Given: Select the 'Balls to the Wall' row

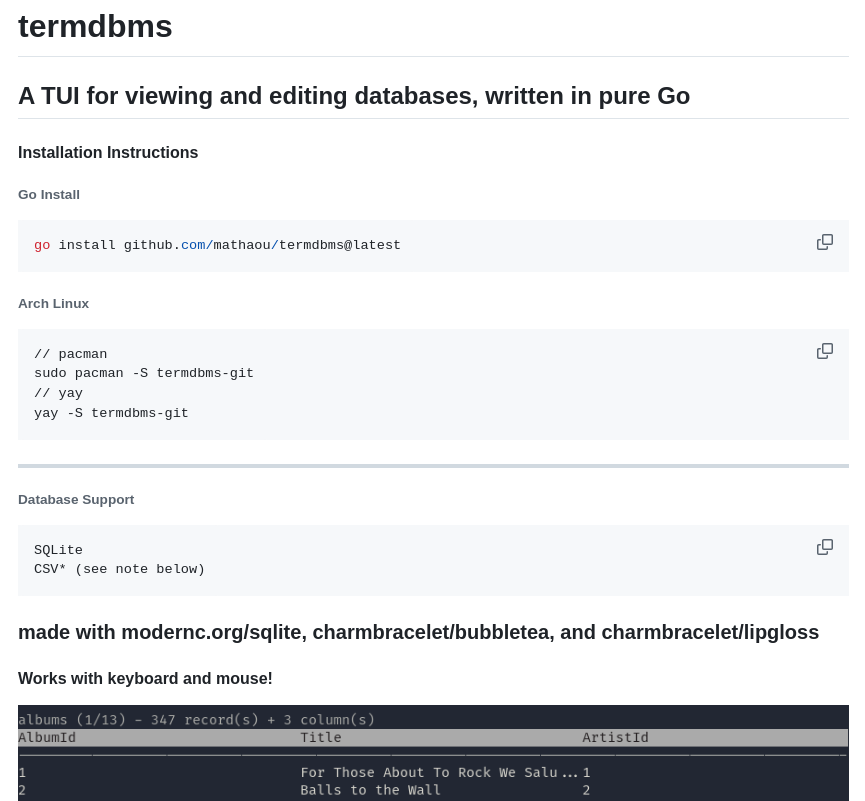Looking at the screenshot, I should 370,790.
